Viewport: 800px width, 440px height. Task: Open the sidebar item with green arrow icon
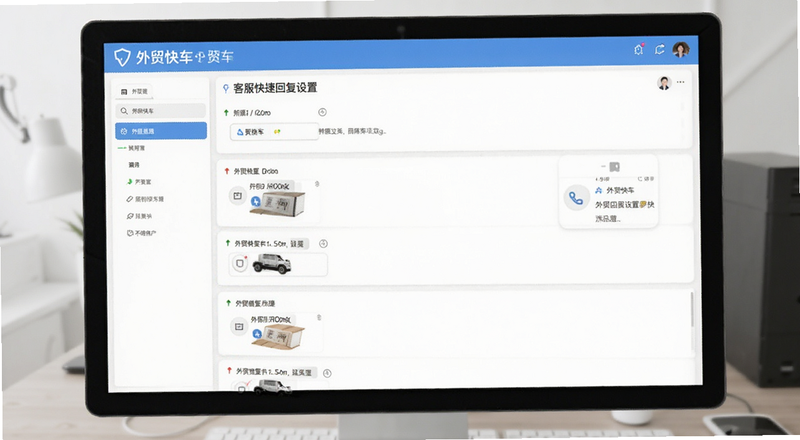[139, 182]
